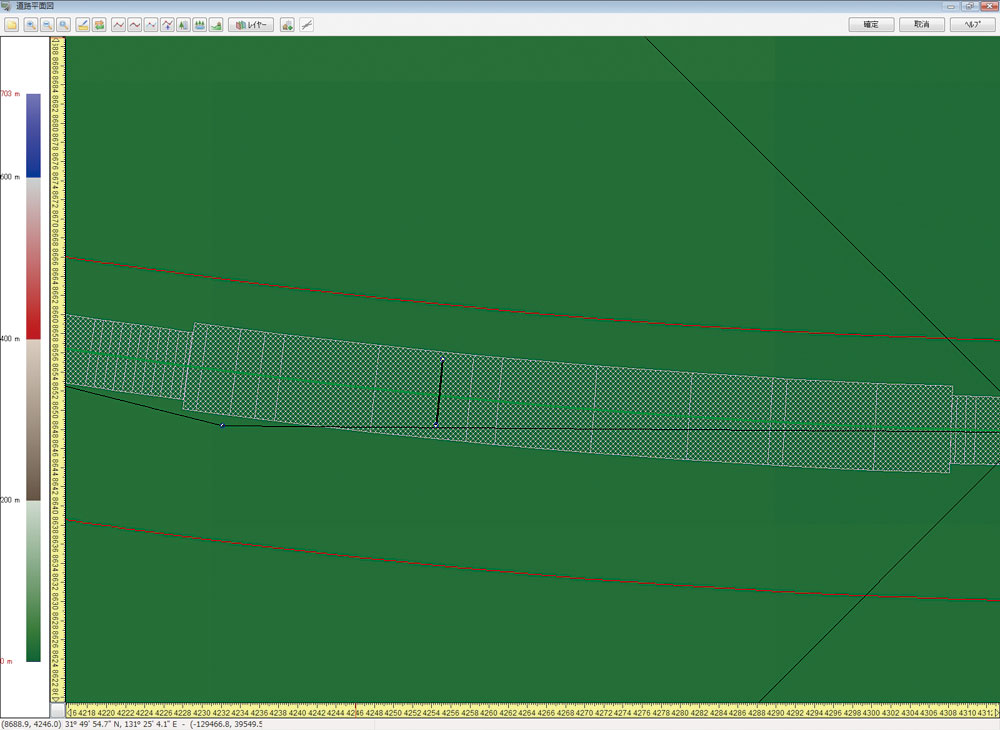1000x730 pixels.
Task: Click the green band of elevation legend
Action: (x=33, y=581)
